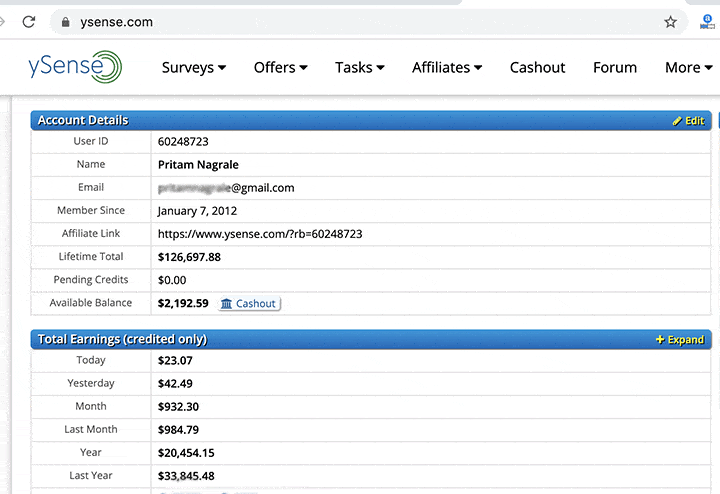Open the Affiliates dropdown menu
The image size is (720, 494).
pyautogui.click(x=447, y=67)
